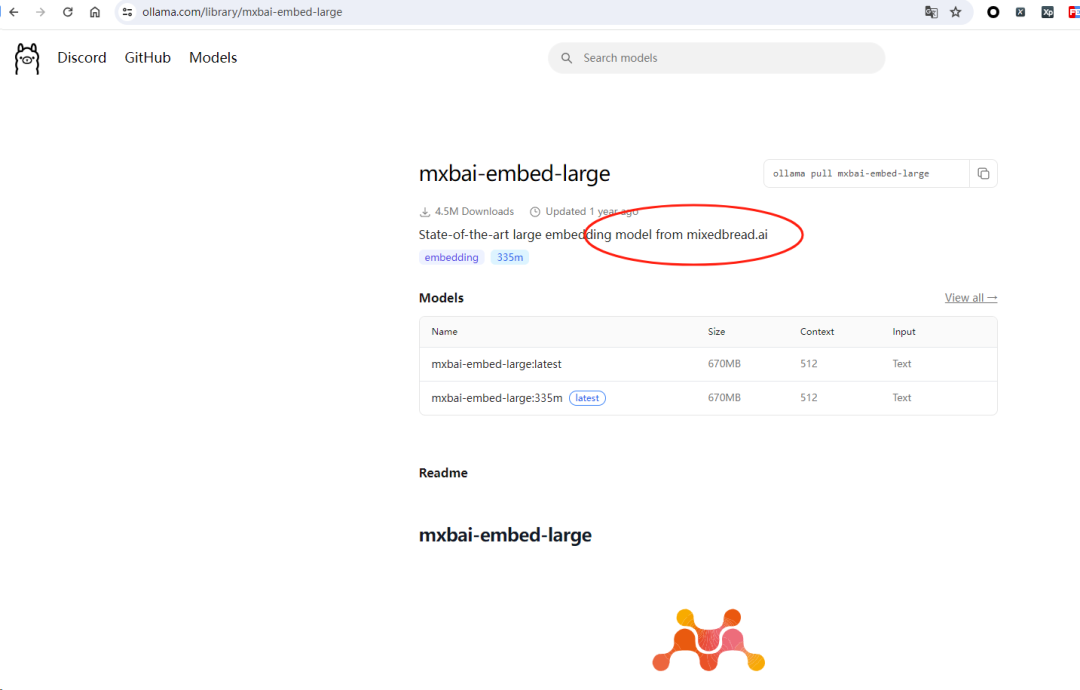Click the browser forward arrow
Screen dimensions: 1080x690
41,12
